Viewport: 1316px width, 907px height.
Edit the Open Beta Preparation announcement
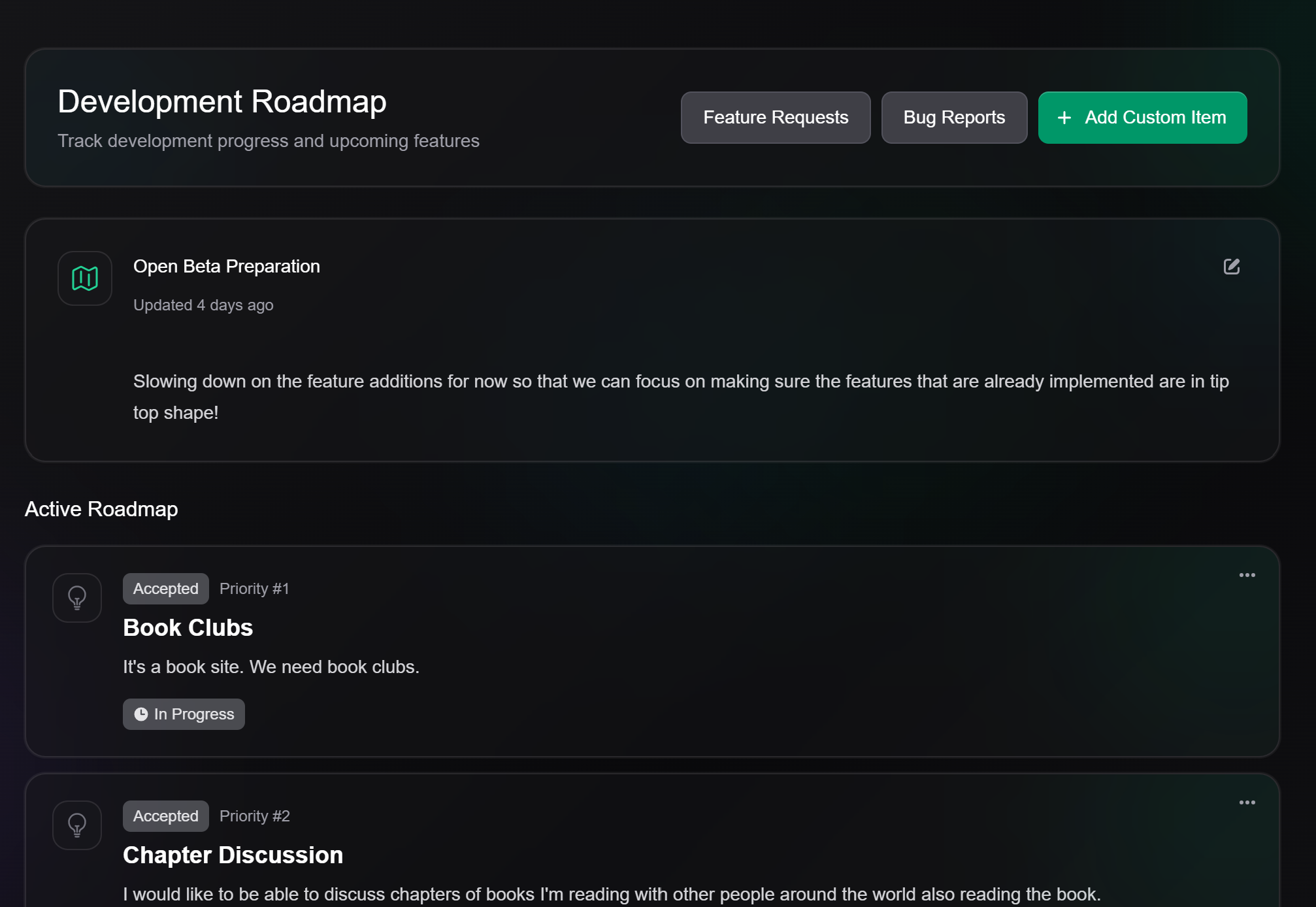tap(1231, 266)
